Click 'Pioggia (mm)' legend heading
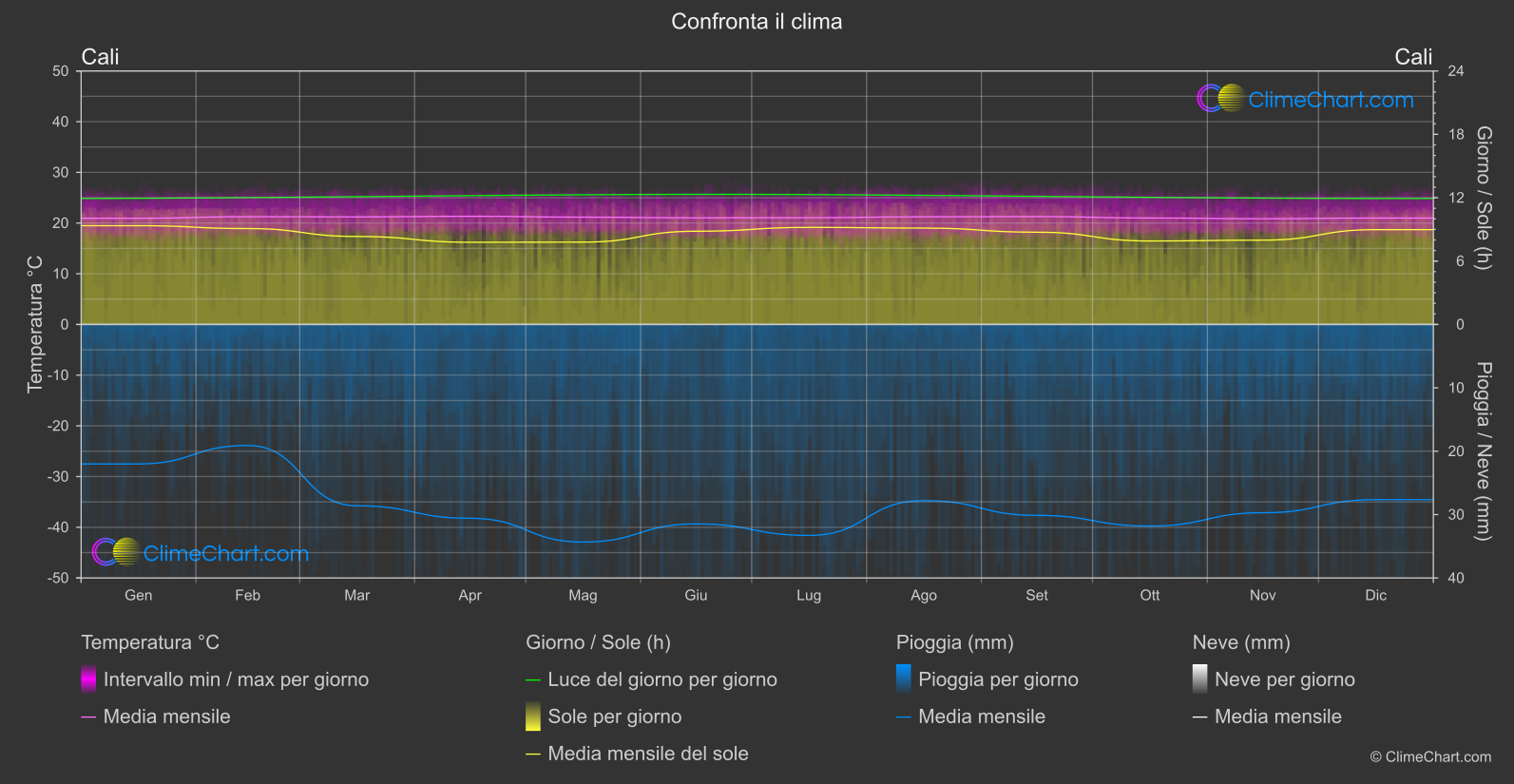1514x784 pixels. pyautogui.click(x=954, y=642)
